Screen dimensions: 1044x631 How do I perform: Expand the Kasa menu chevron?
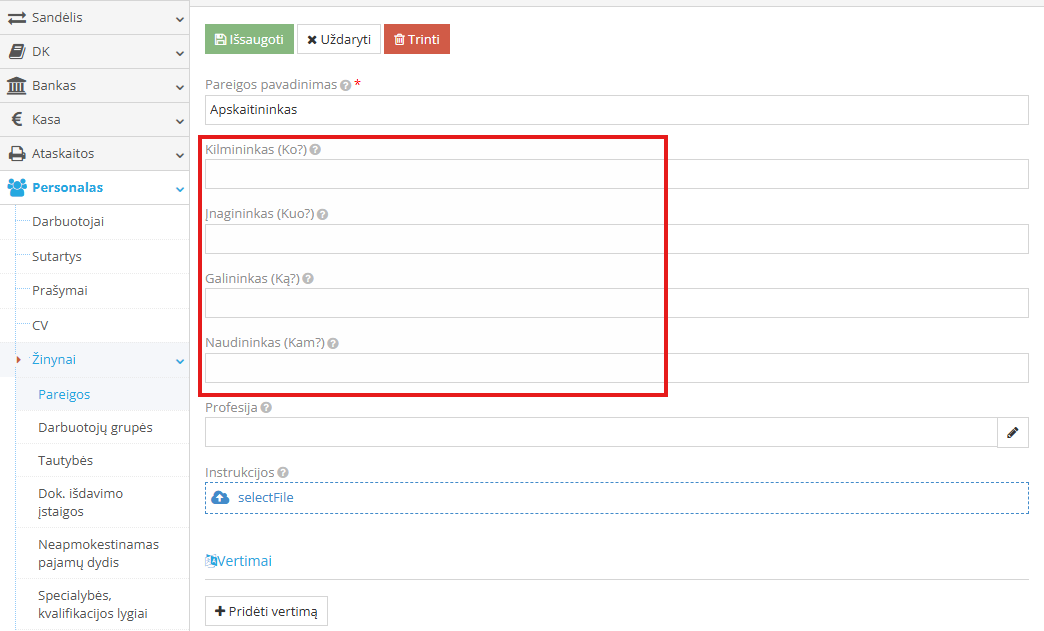tap(180, 121)
